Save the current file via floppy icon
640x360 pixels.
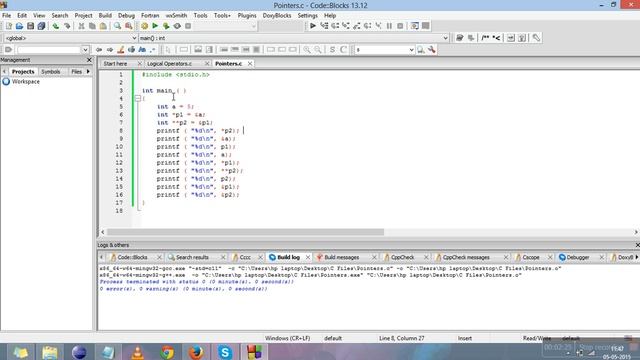click(30, 26)
